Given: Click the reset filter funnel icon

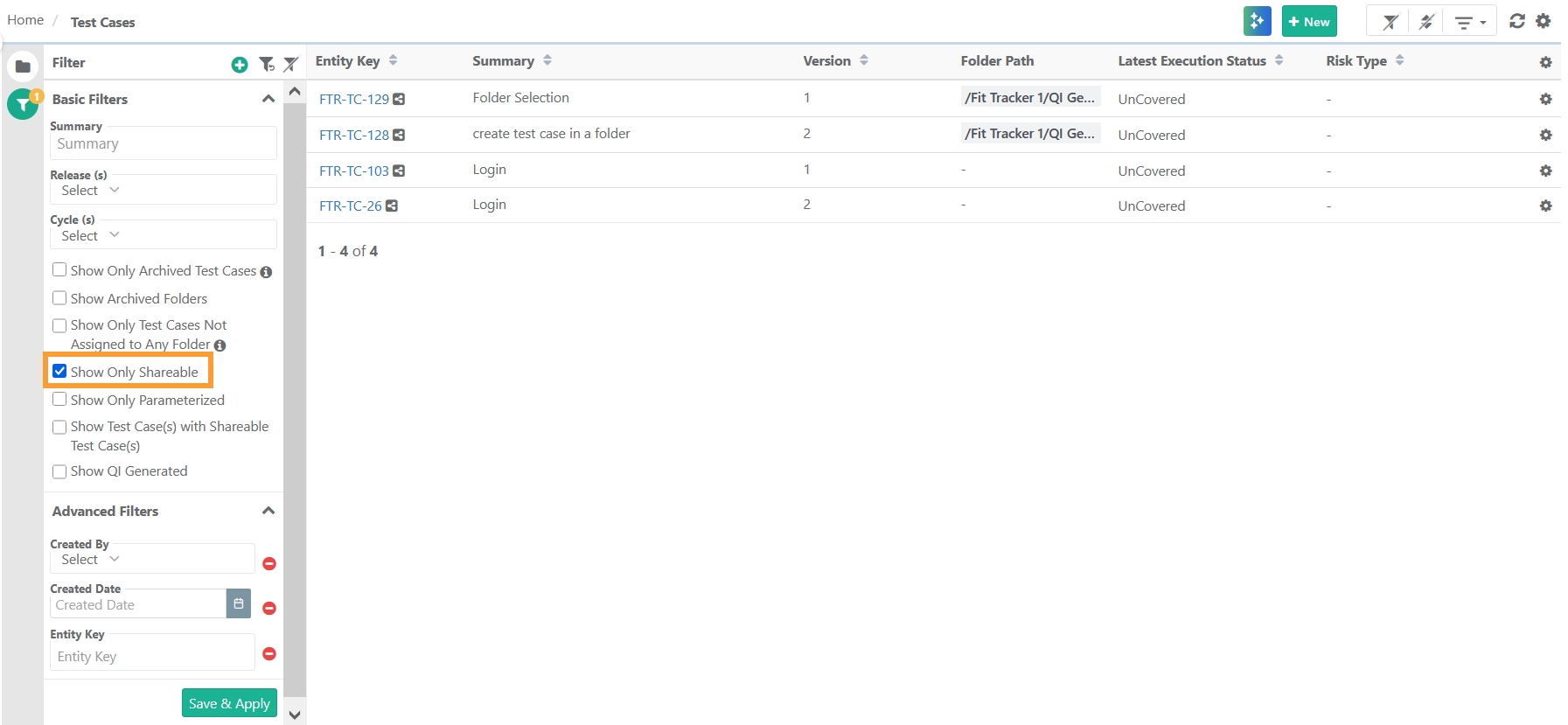Looking at the screenshot, I should tap(266, 64).
